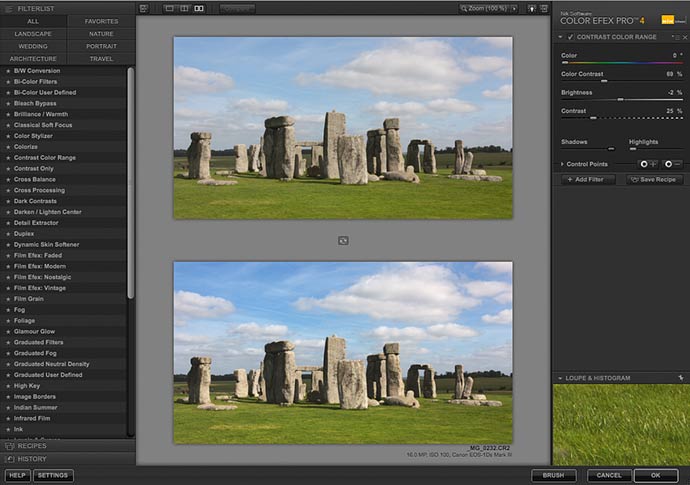Favorite star for Colorize filter

pyautogui.click(x=8, y=147)
